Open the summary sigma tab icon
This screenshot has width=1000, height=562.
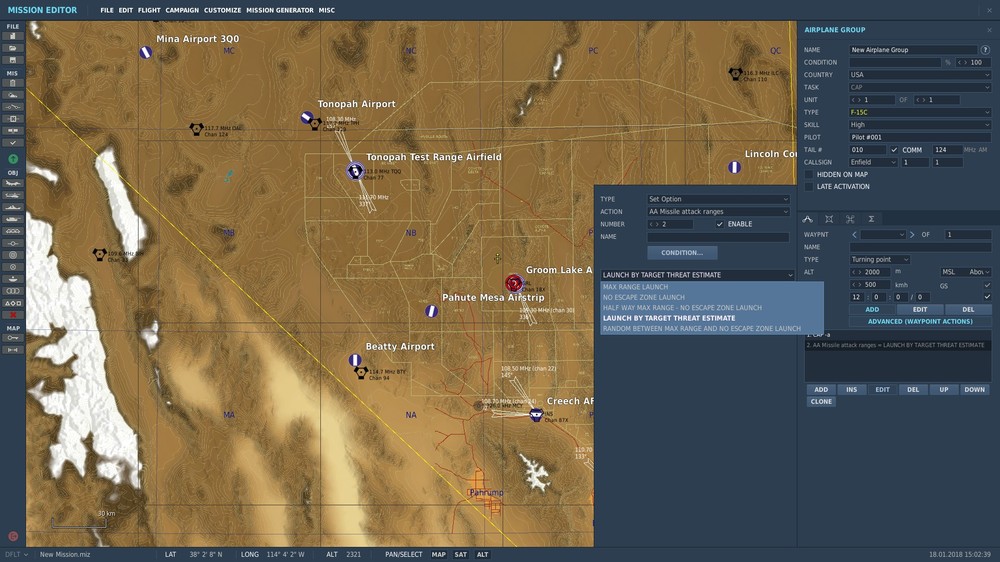[x=871, y=219]
